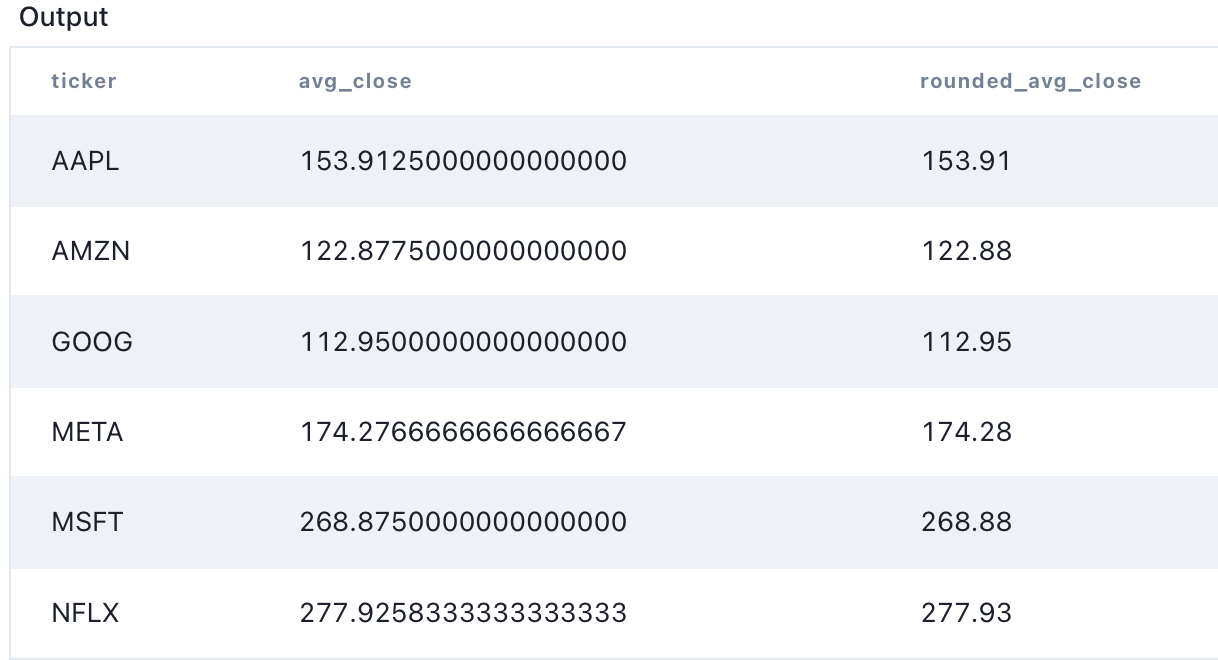Select the META ticker cell
1218x660 pixels.
click(x=87, y=432)
